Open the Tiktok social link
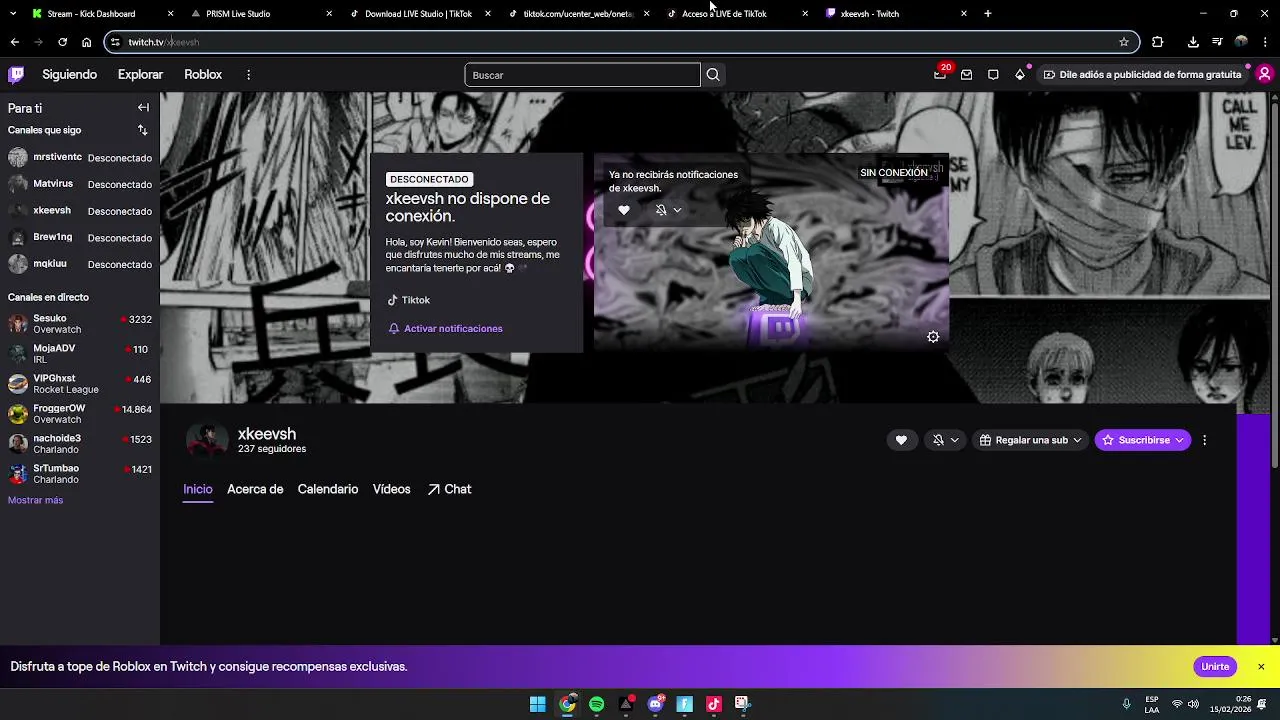The width and height of the screenshot is (1280, 720). [x=408, y=300]
